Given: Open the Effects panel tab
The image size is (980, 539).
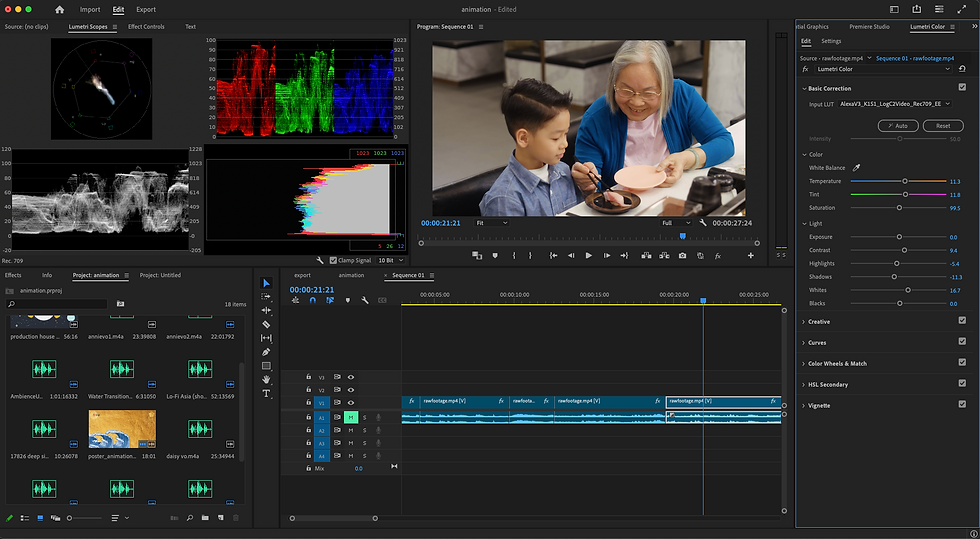Looking at the screenshot, I should [x=13, y=275].
